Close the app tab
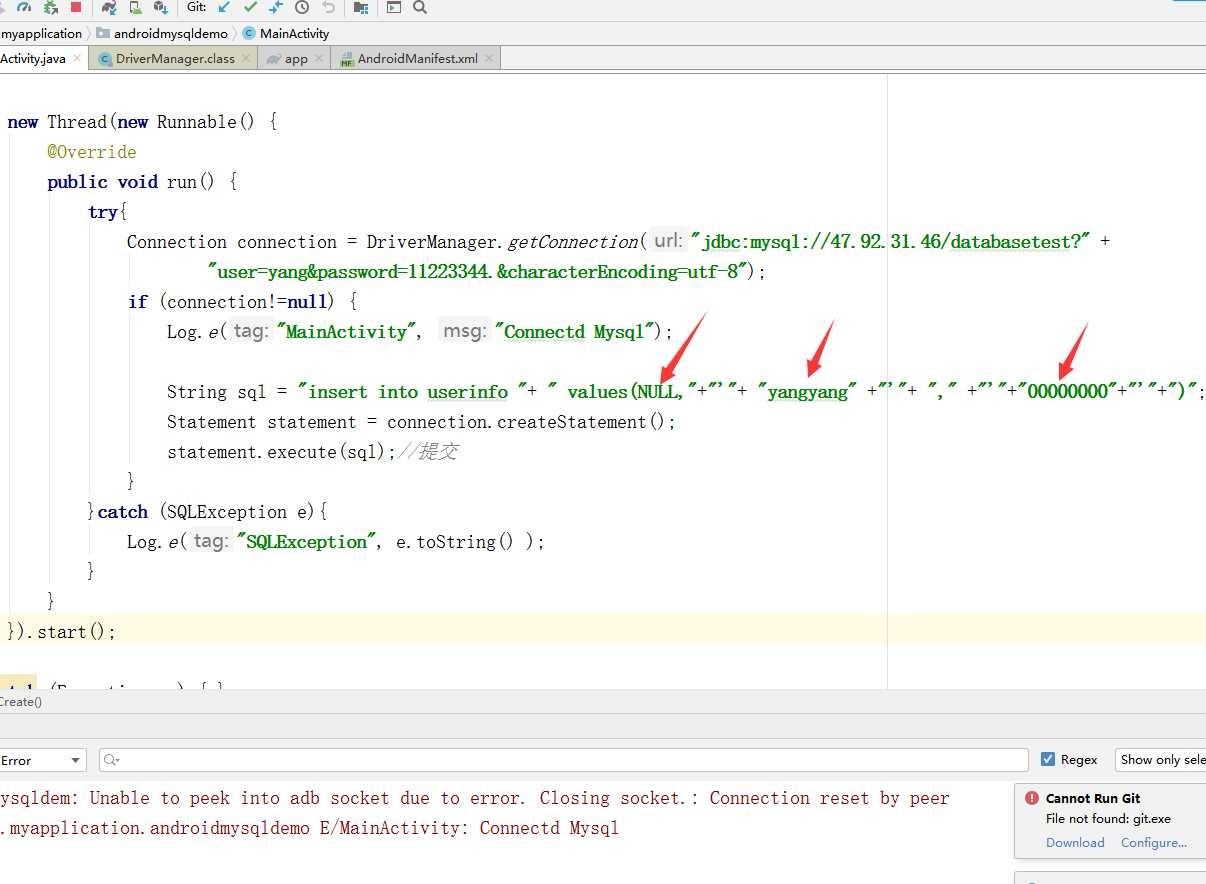 (320, 58)
